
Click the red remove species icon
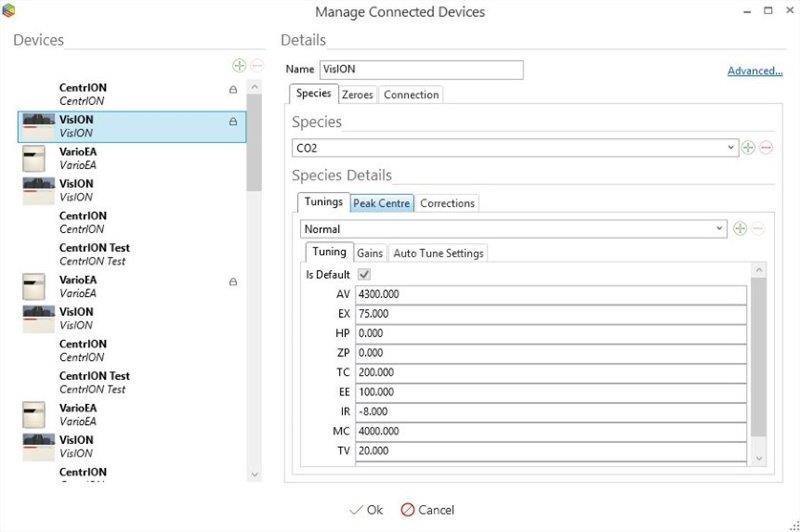pos(766,148)
